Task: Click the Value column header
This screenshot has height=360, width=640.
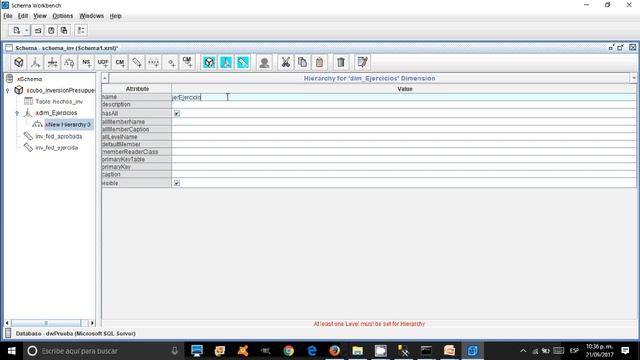Action: click(x=404, y=89)
